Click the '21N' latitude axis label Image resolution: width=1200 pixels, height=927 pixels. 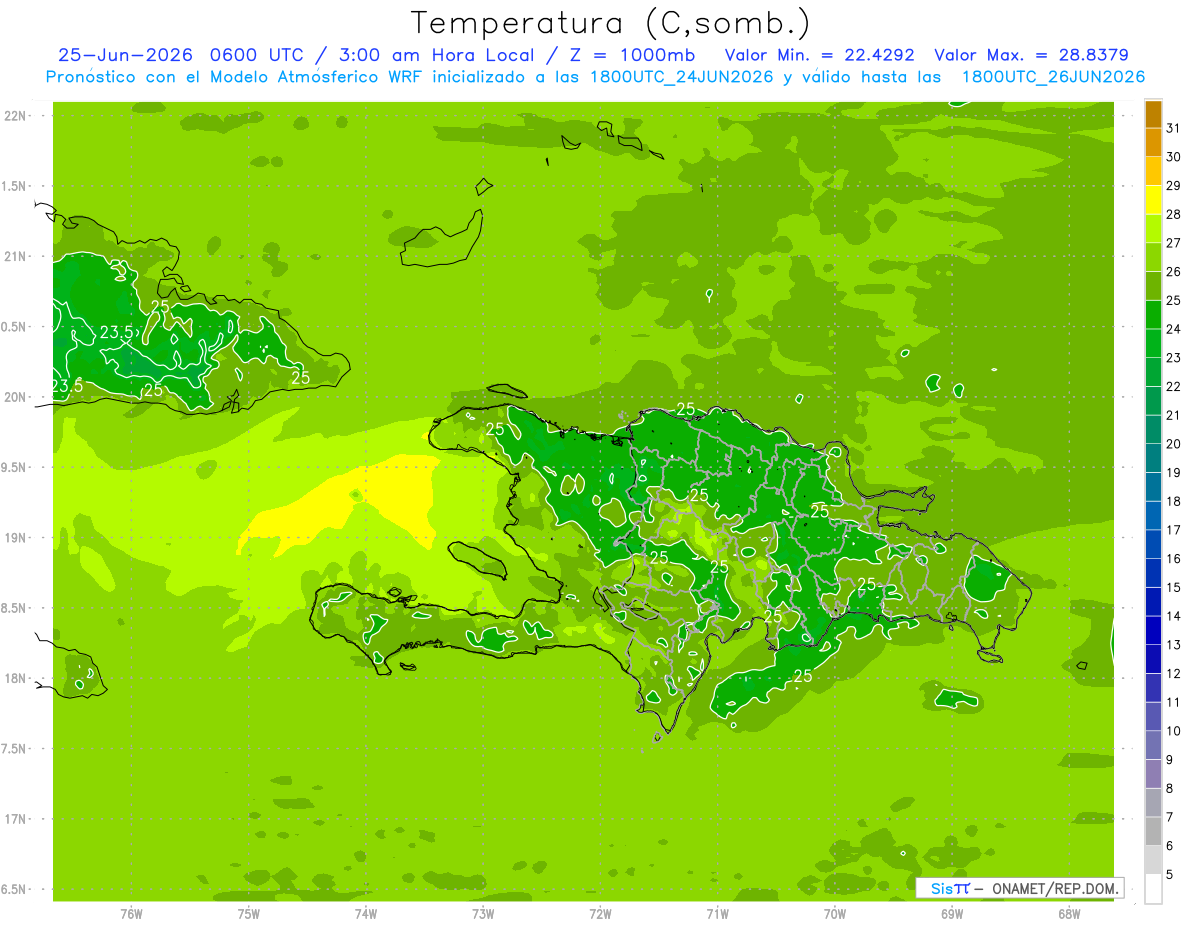pos(15,256)
